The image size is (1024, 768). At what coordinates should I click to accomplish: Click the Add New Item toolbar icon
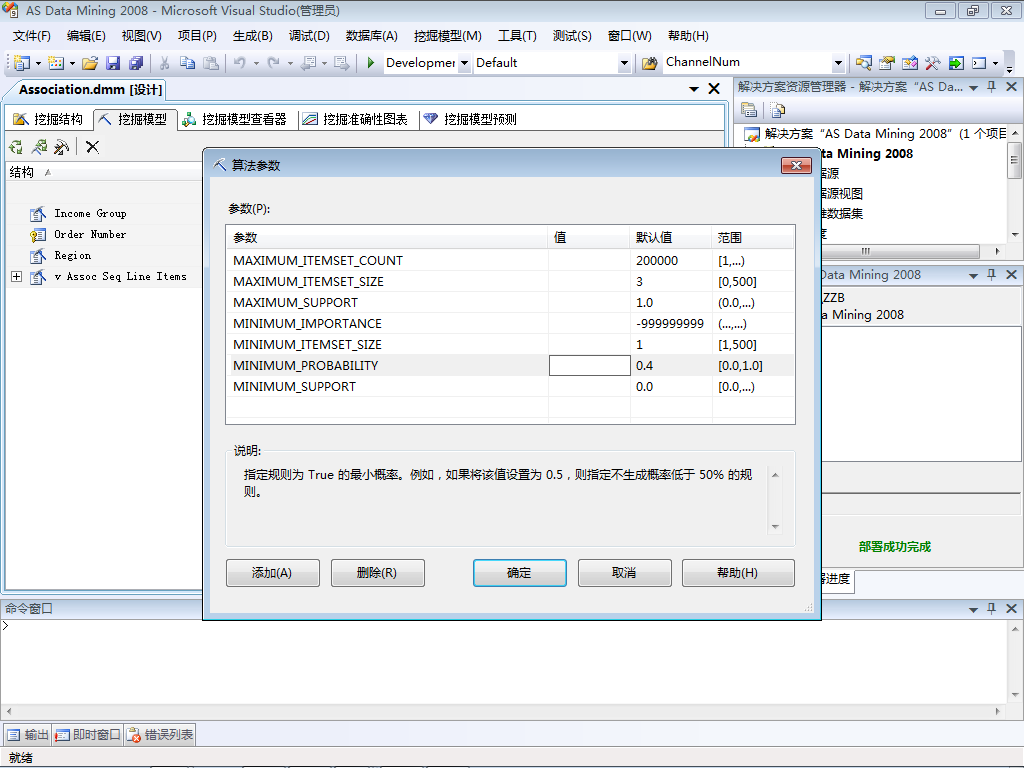(x=56, y=63)
